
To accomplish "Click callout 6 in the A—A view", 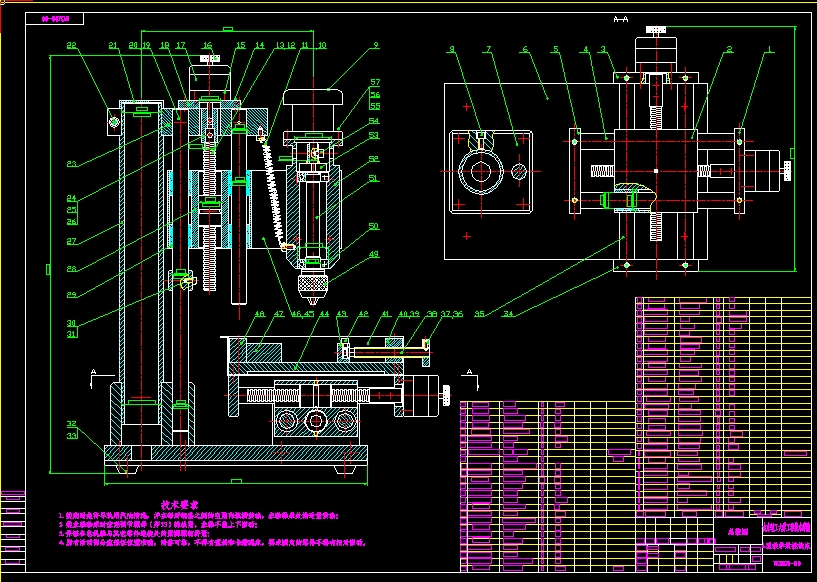I will tap(525, 49).
